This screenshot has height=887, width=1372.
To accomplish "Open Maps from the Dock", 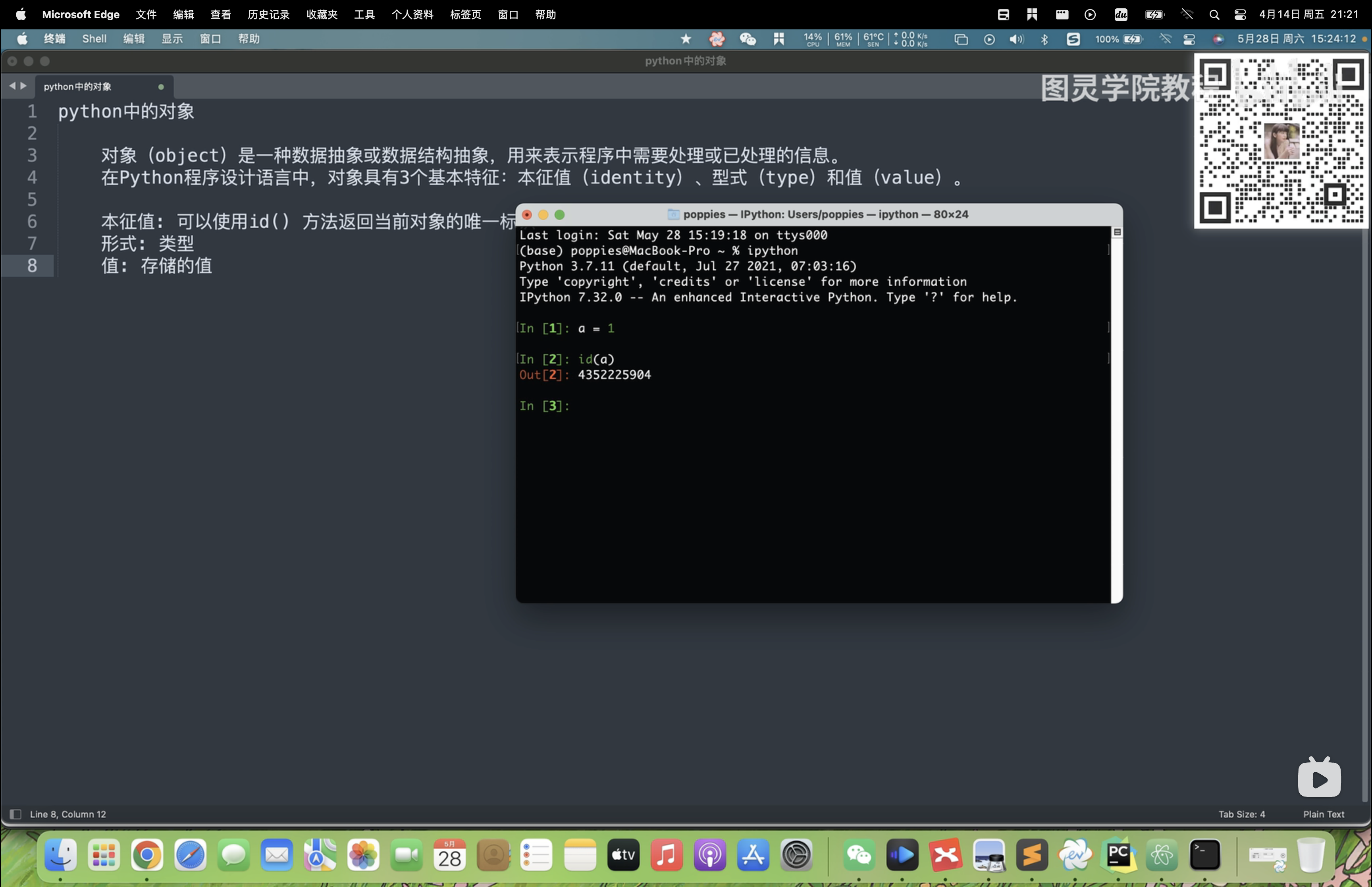I will tap(320, 855).
